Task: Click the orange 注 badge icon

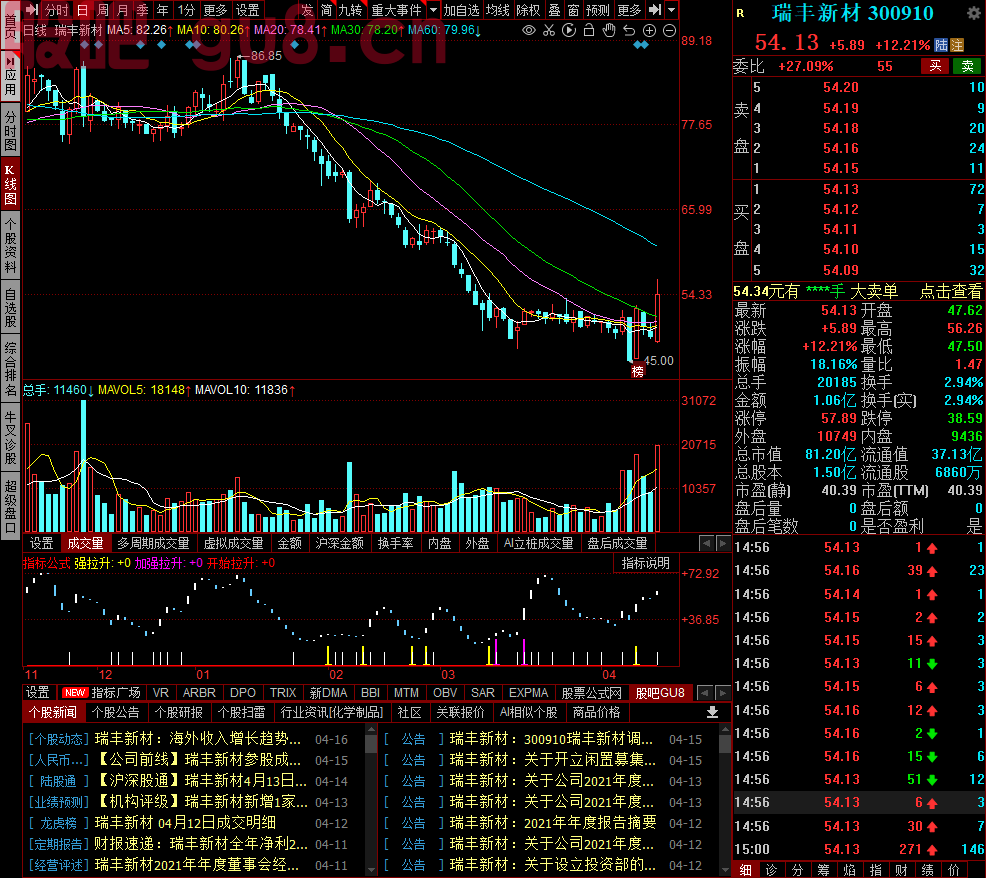Action: (956, 45)
